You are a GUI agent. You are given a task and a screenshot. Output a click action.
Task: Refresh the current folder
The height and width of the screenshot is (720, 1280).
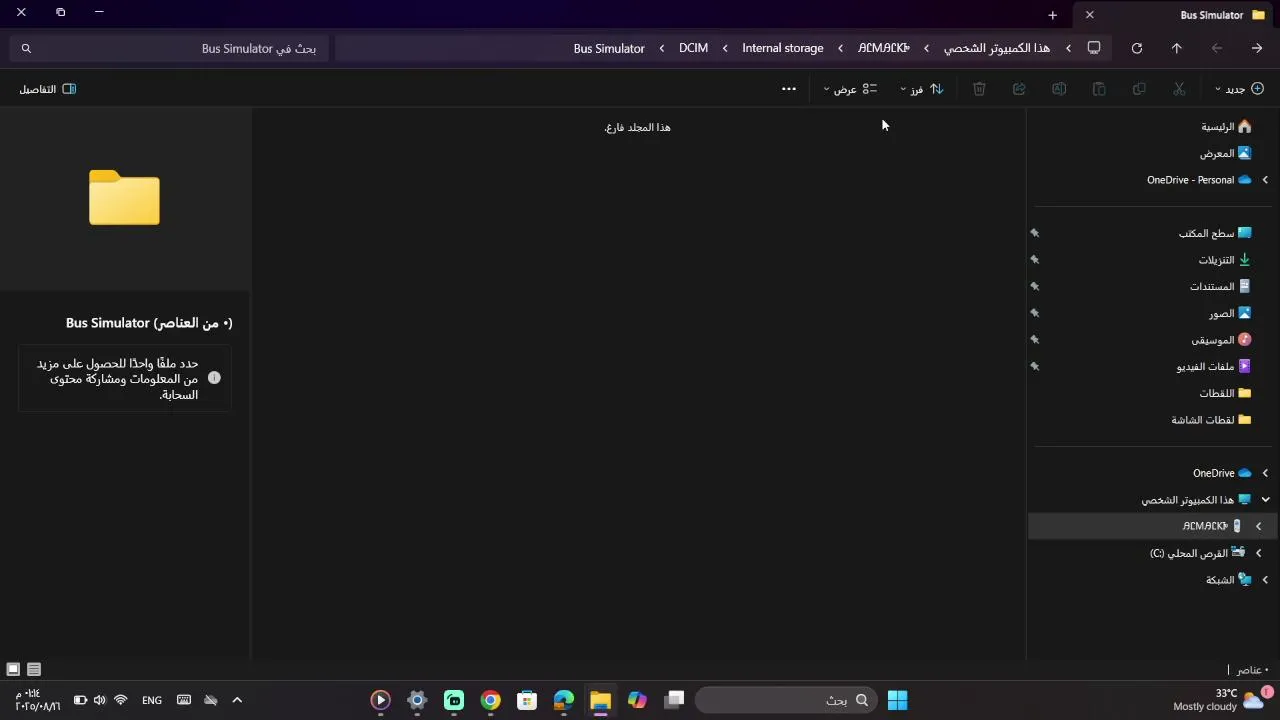(1137, 48)
